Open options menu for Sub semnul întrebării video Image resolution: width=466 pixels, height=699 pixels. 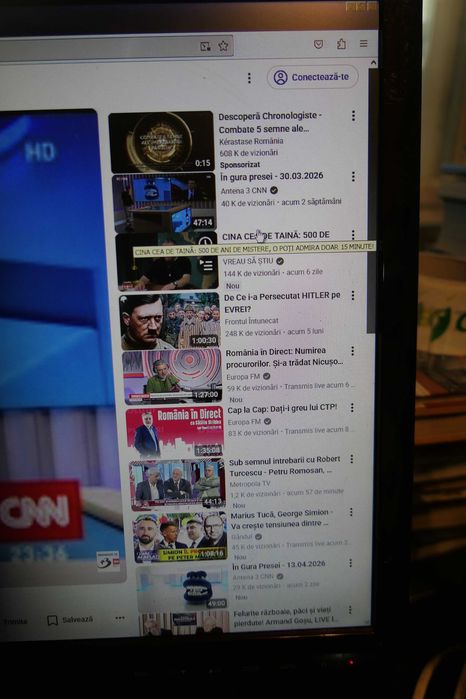(351, 459)
